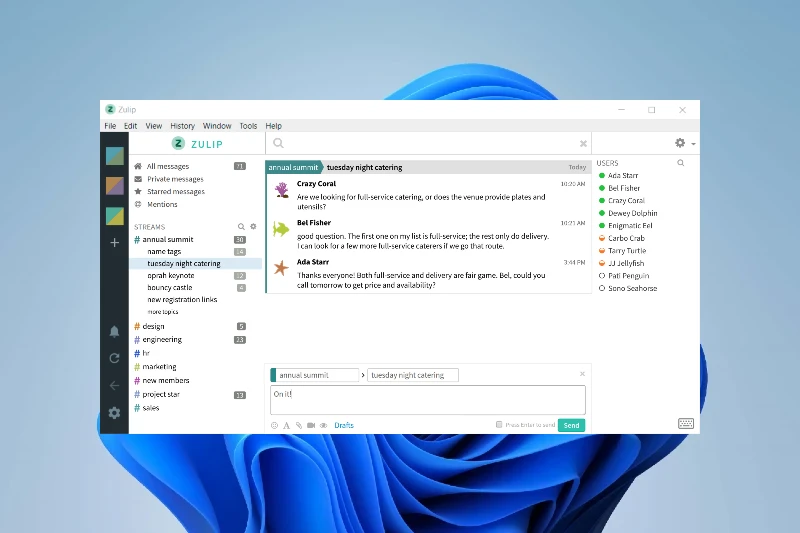Toggle Press Enter to send checkbox

point(499,424)
